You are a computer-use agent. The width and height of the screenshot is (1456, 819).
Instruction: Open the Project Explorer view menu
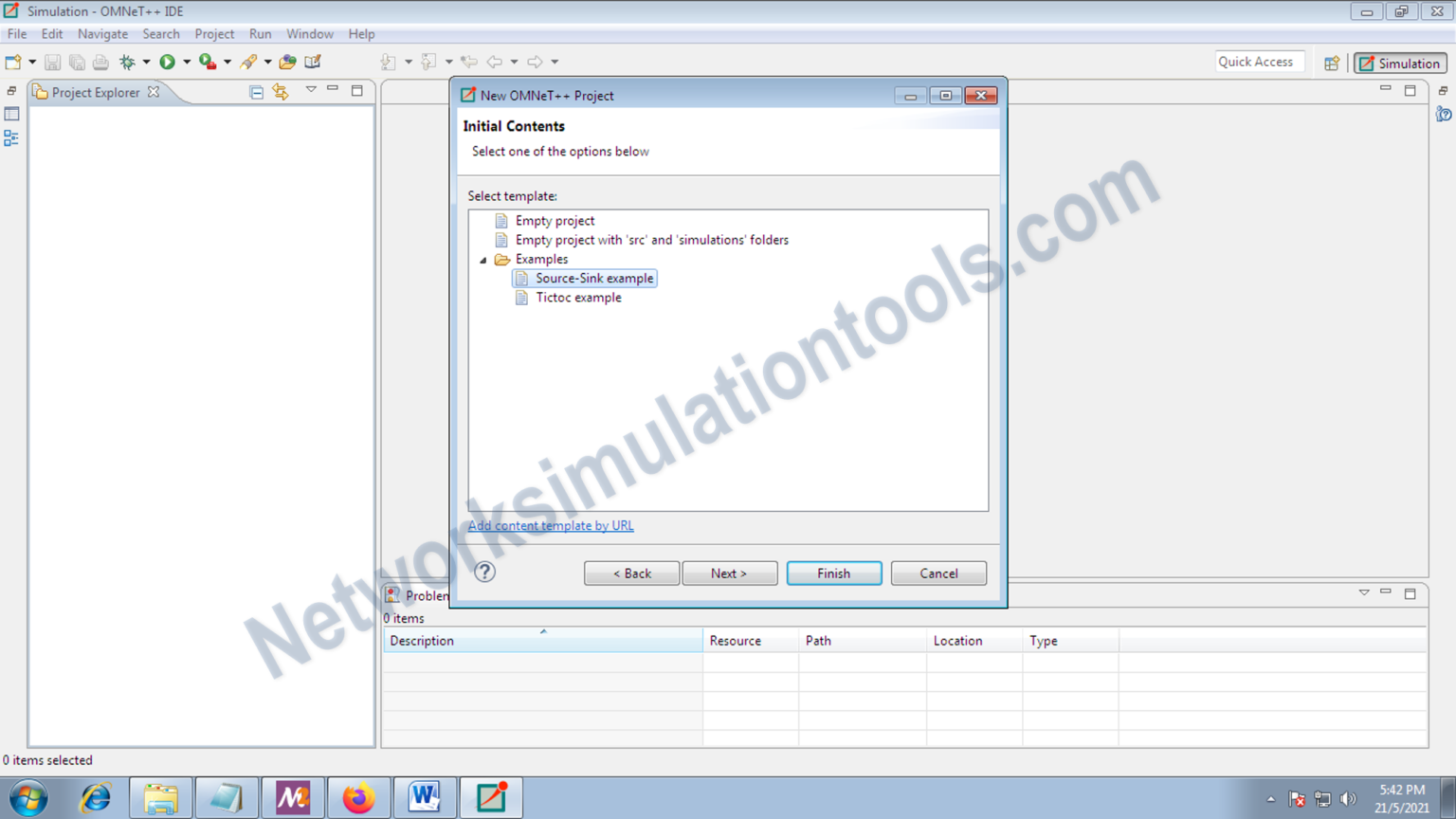pos(311,89)
